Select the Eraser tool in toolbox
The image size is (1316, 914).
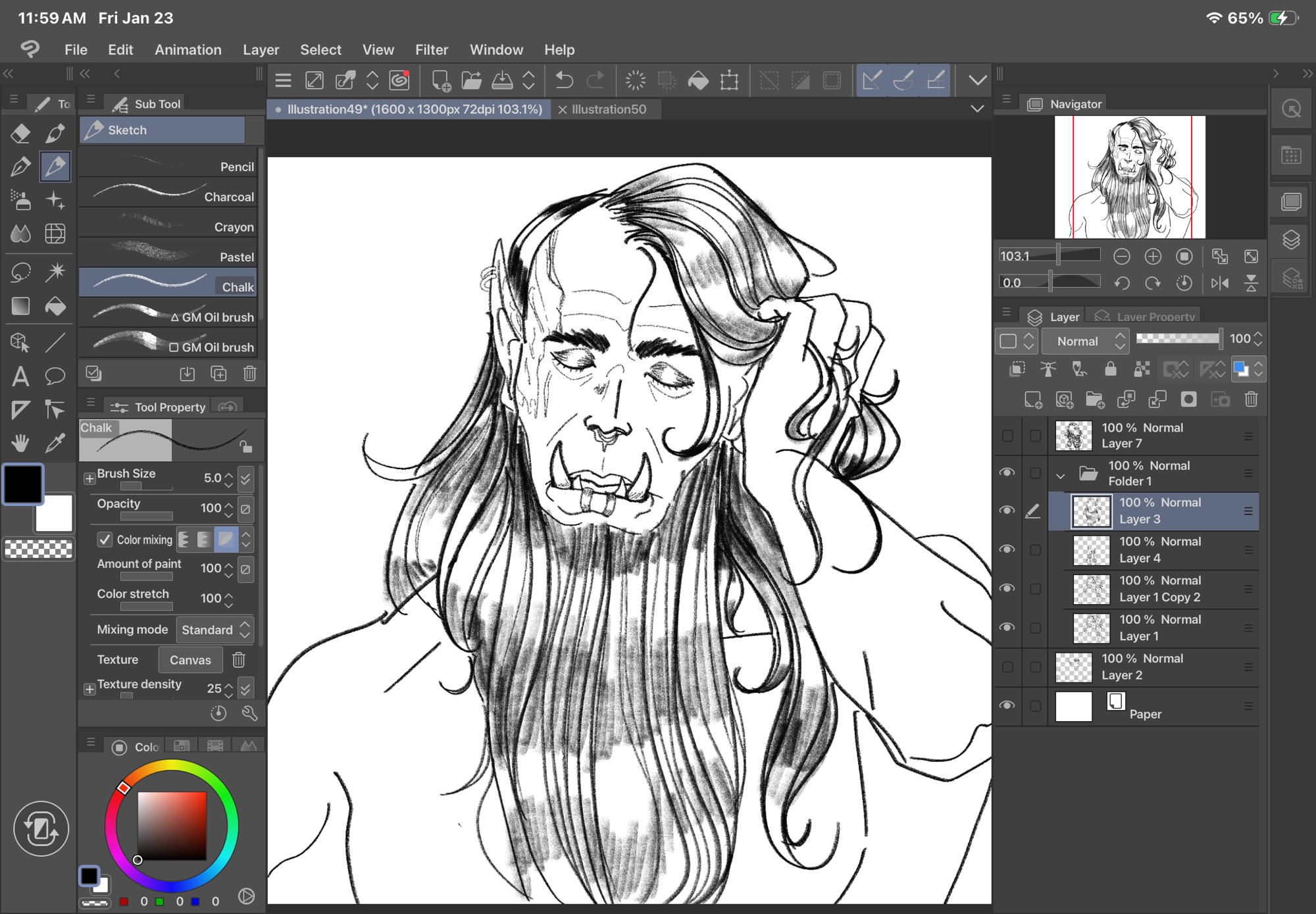(20, 133)
